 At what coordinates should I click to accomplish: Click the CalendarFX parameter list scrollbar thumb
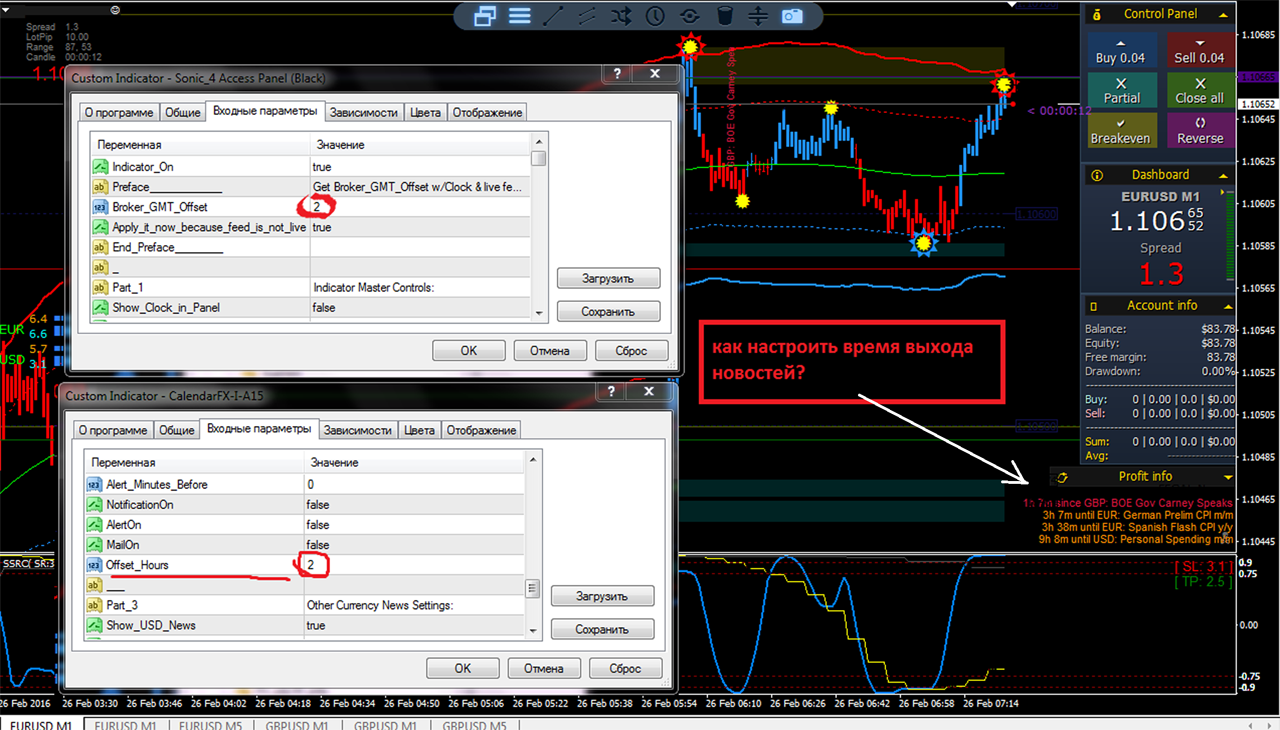tap(533, 589)
